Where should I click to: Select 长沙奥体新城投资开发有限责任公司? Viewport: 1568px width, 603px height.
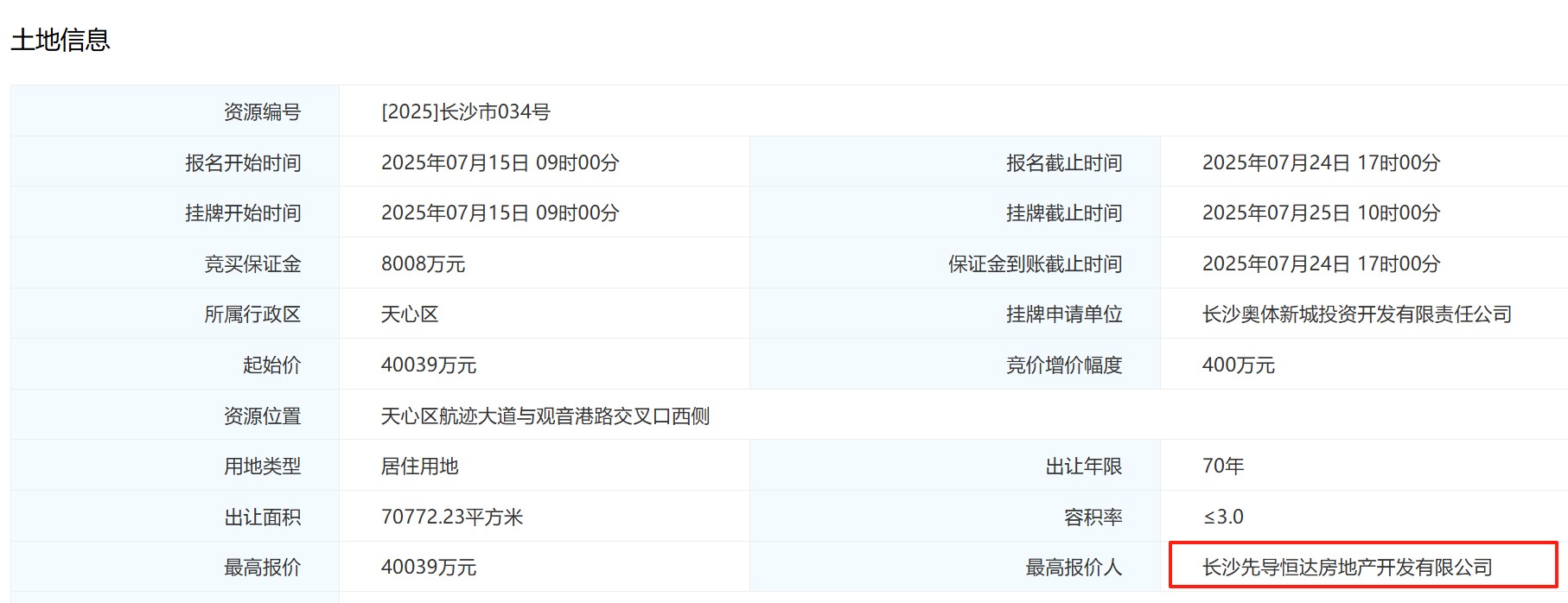pyautogui.click(x=1357, y=314)
